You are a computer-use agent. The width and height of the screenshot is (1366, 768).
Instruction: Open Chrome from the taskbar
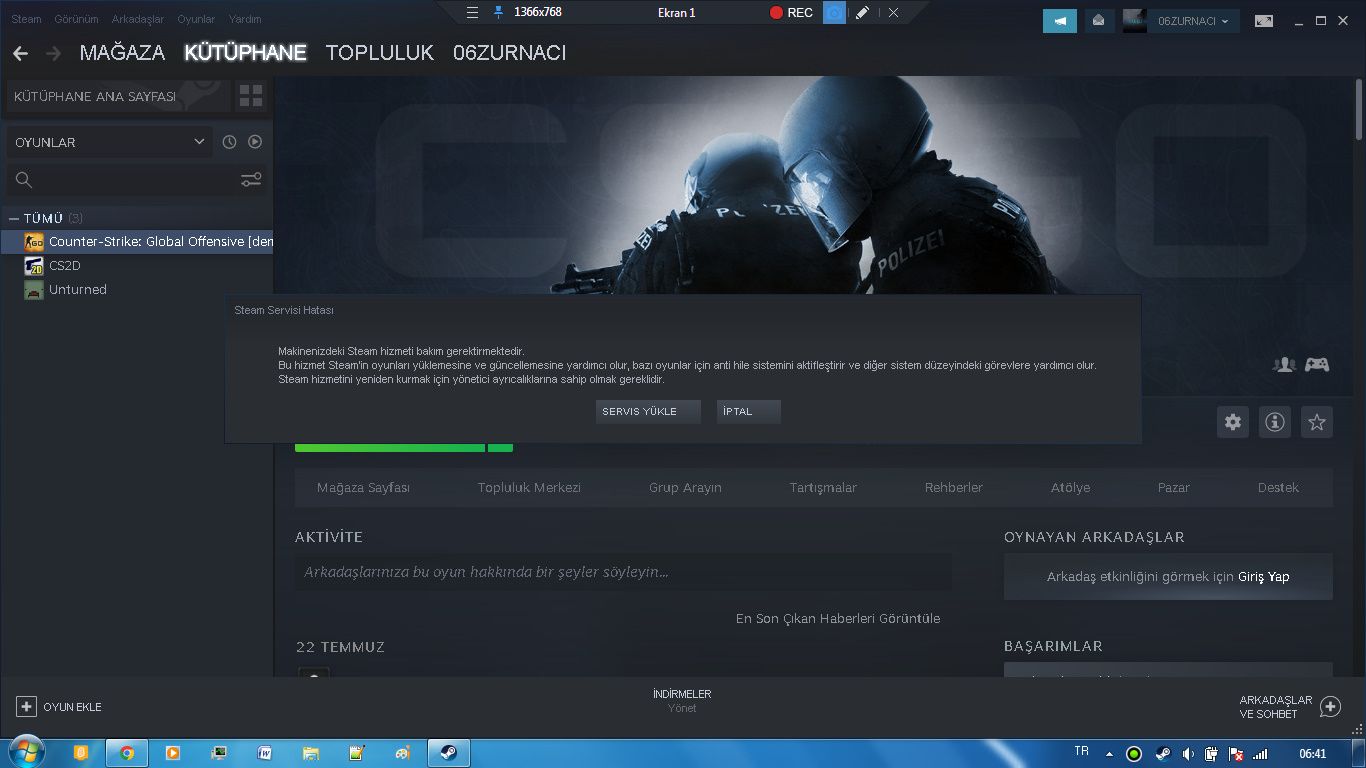click(x=127, y=753)
